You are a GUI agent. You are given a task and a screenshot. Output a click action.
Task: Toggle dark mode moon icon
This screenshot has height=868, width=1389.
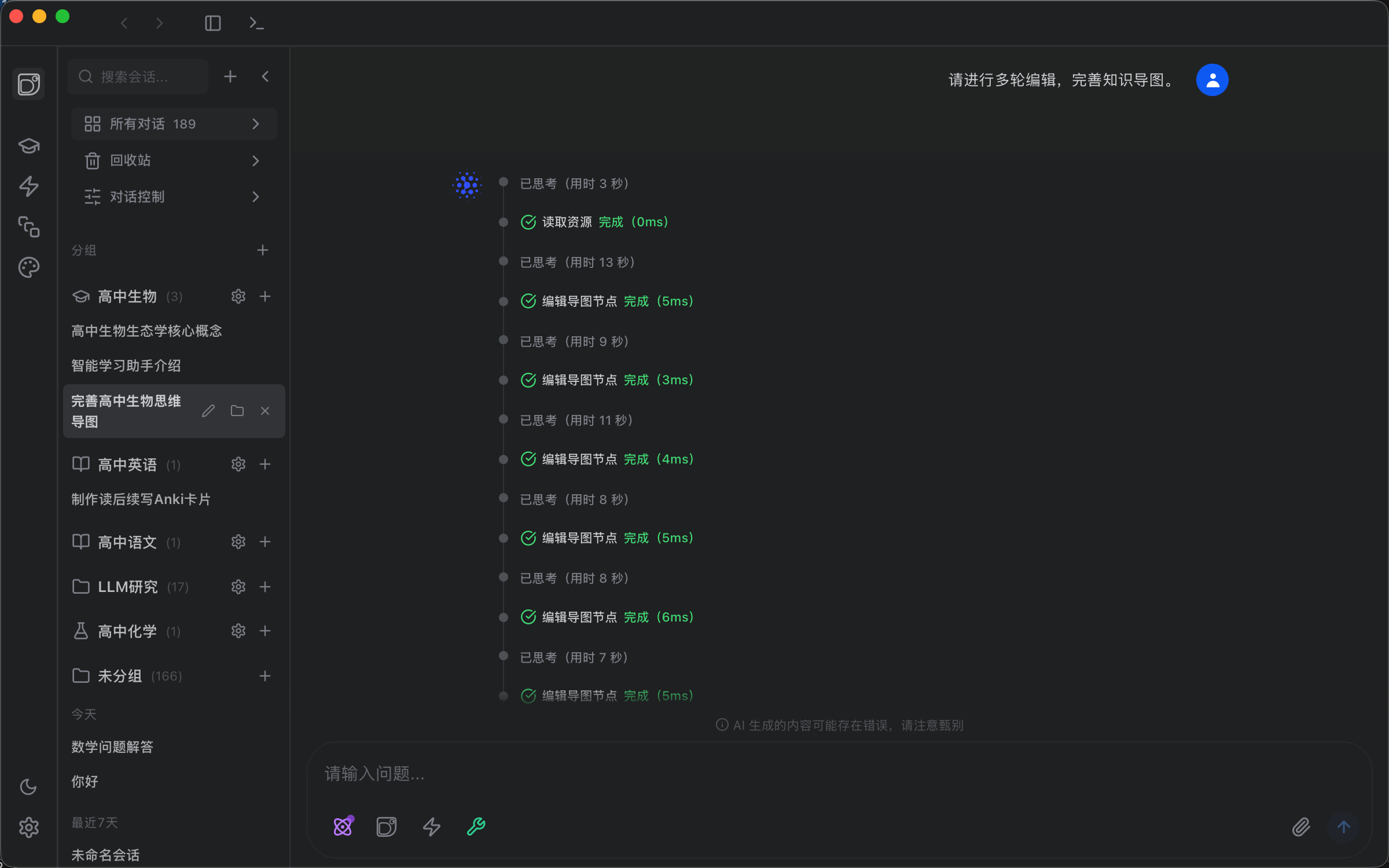[x=28, y=787]
